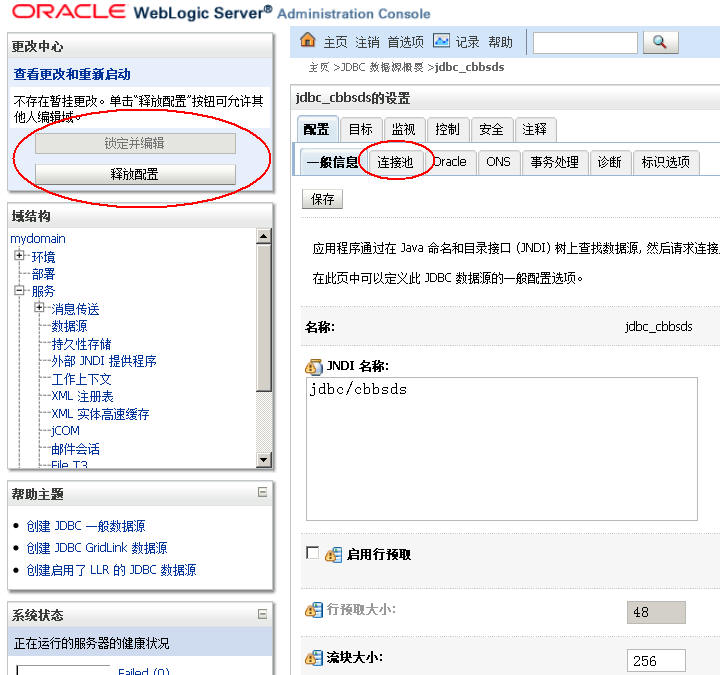Open 首选项 from the toolbar
Screen dimensions: 720x675
coord(405,43)
